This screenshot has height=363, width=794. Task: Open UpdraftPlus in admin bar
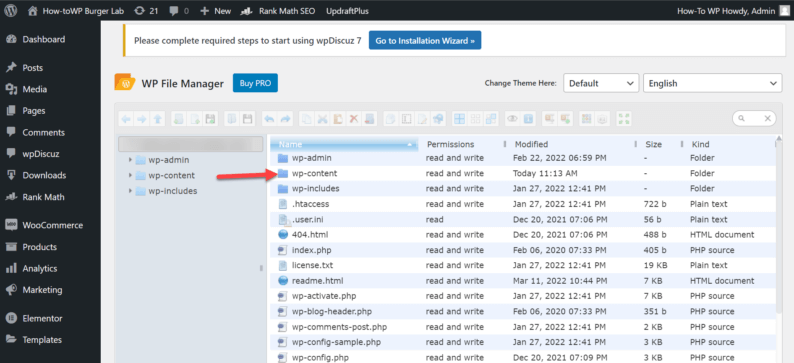347,11
